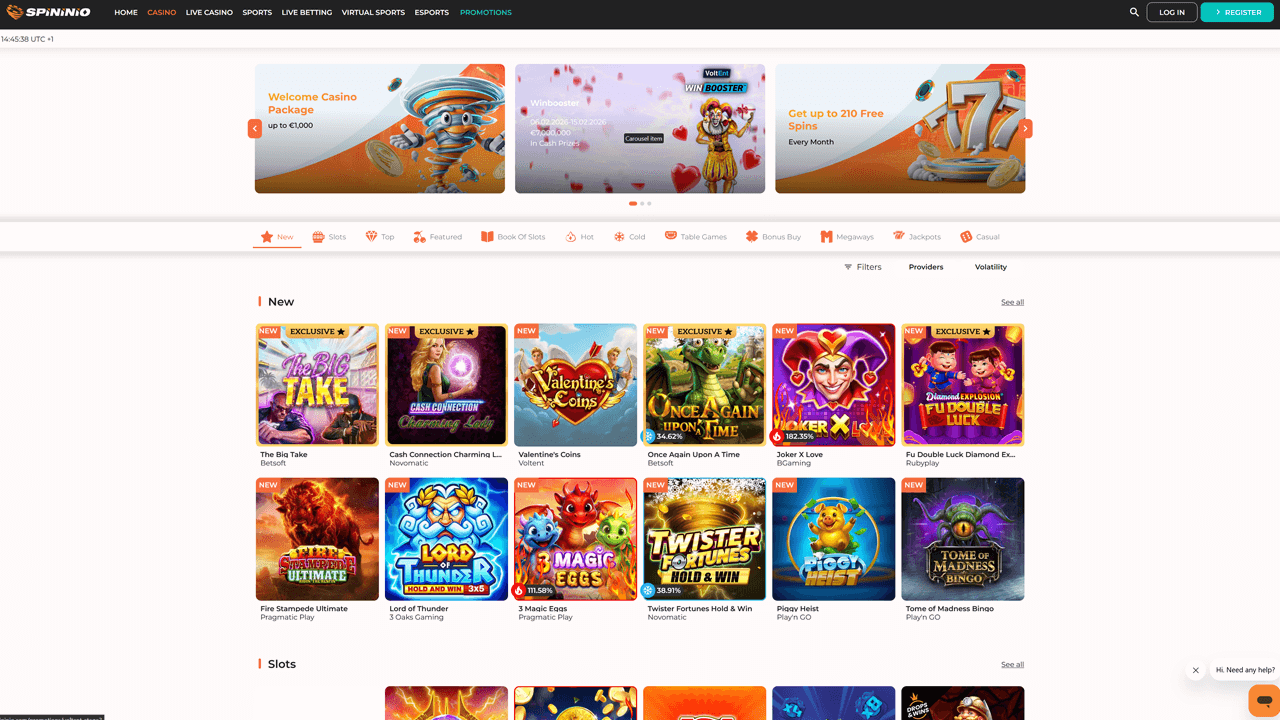
Task: Select the Featured cherries category icon
Action: click(420, 237)
